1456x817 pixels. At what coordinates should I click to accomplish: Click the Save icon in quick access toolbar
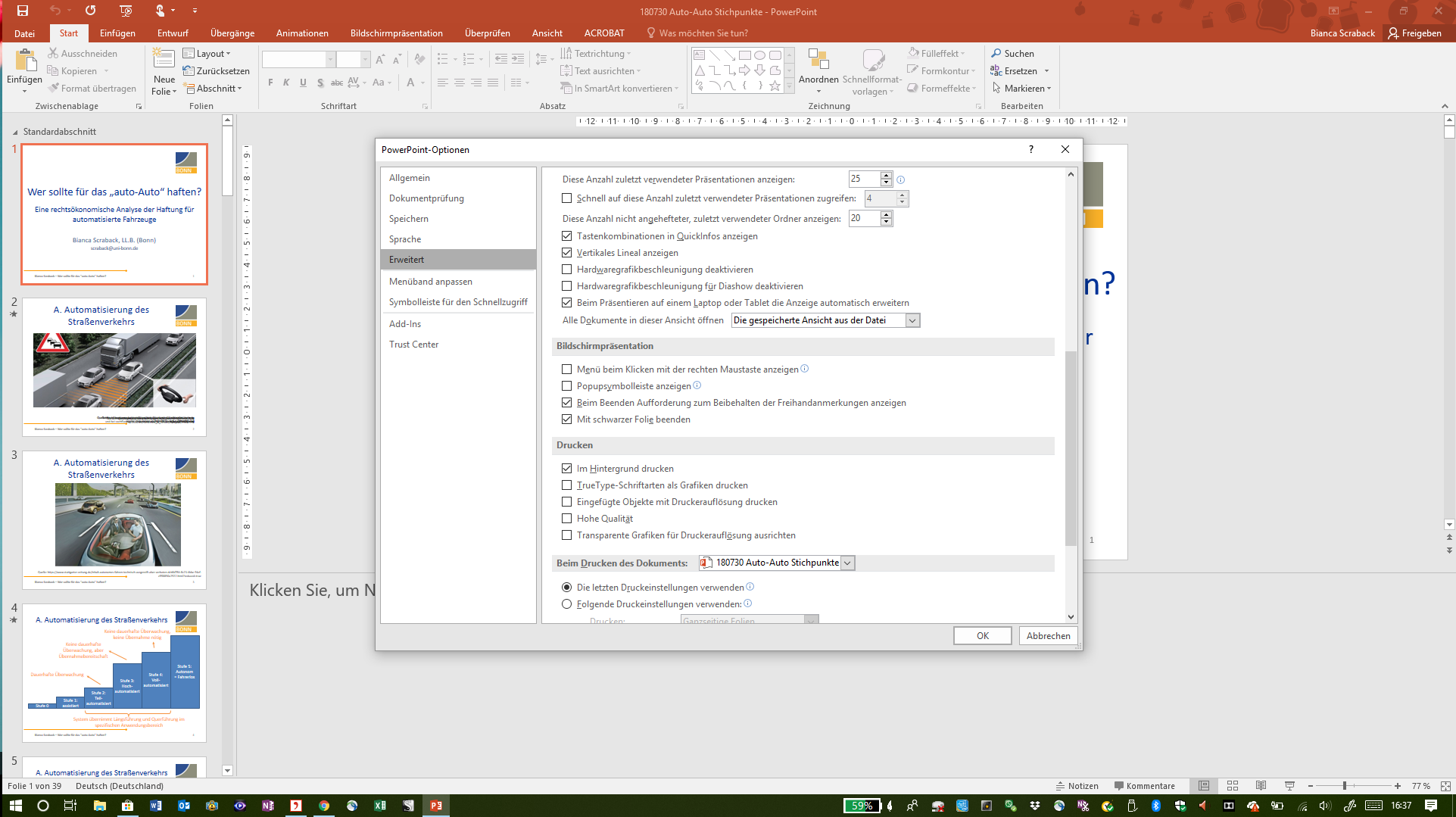[x=23, y=11]
